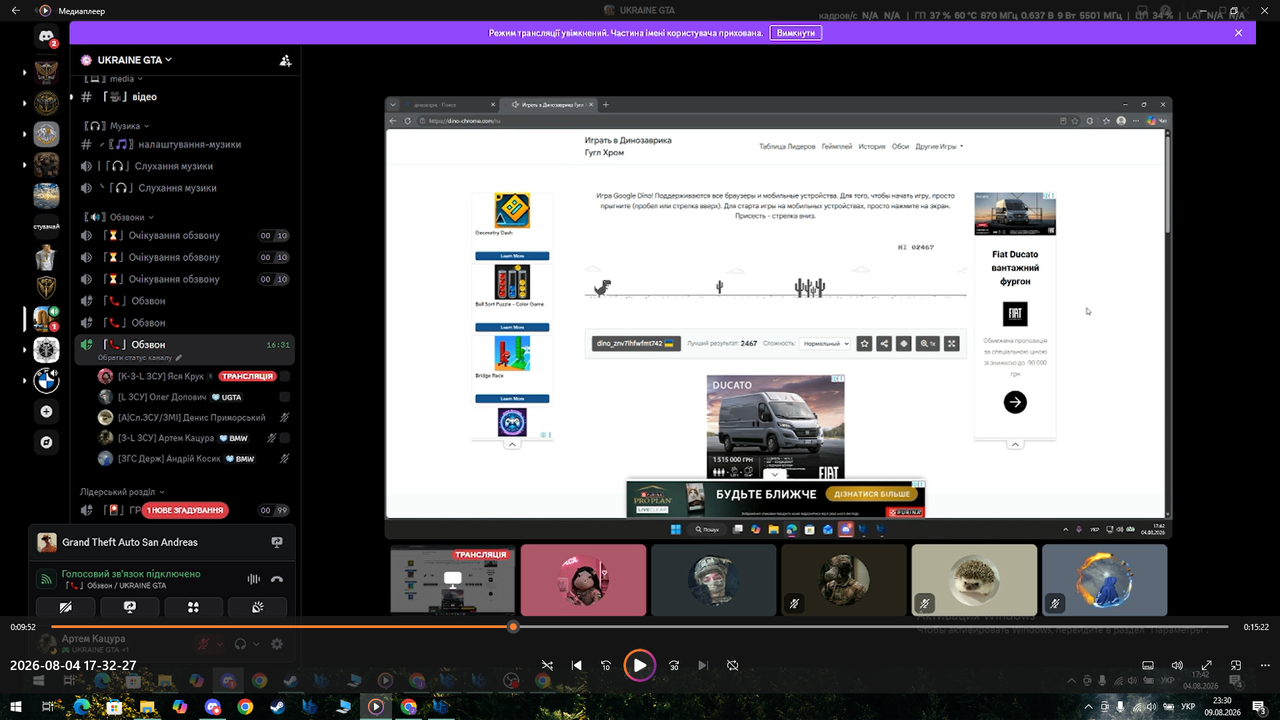1280x720 pixels.
Task: Jump to the previous track
Action: point(577,665)
